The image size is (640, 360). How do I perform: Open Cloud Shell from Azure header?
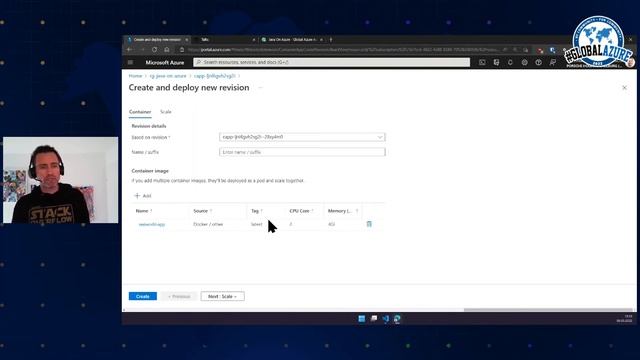482,62
